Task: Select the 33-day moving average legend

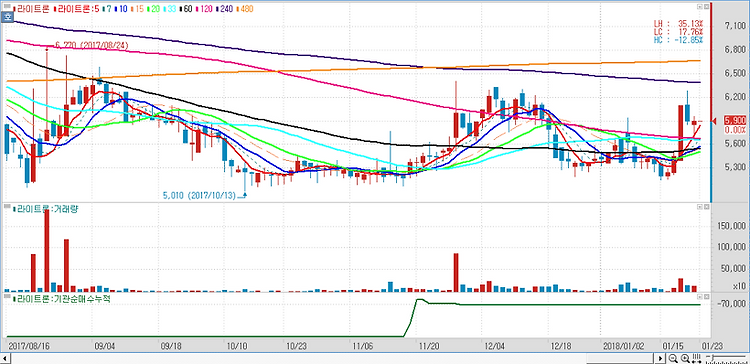Action: 170,9
